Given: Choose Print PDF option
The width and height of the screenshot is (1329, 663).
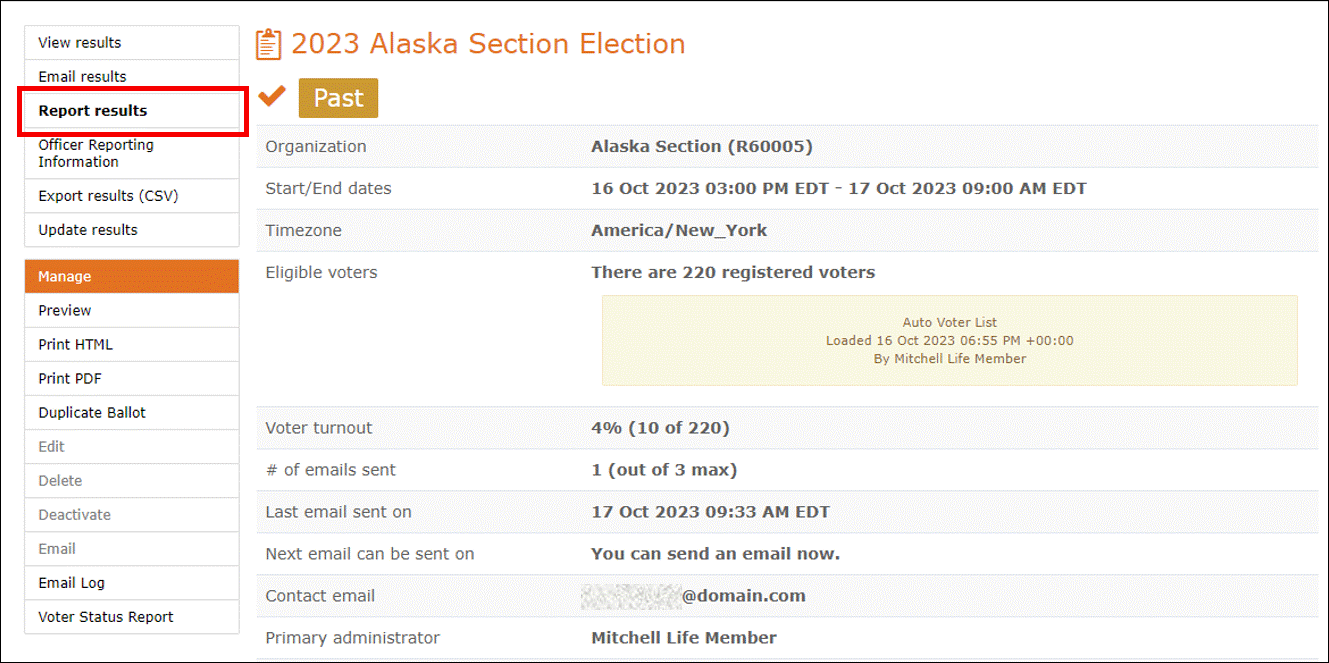Looking at the screenshot, I should (132, 379).
